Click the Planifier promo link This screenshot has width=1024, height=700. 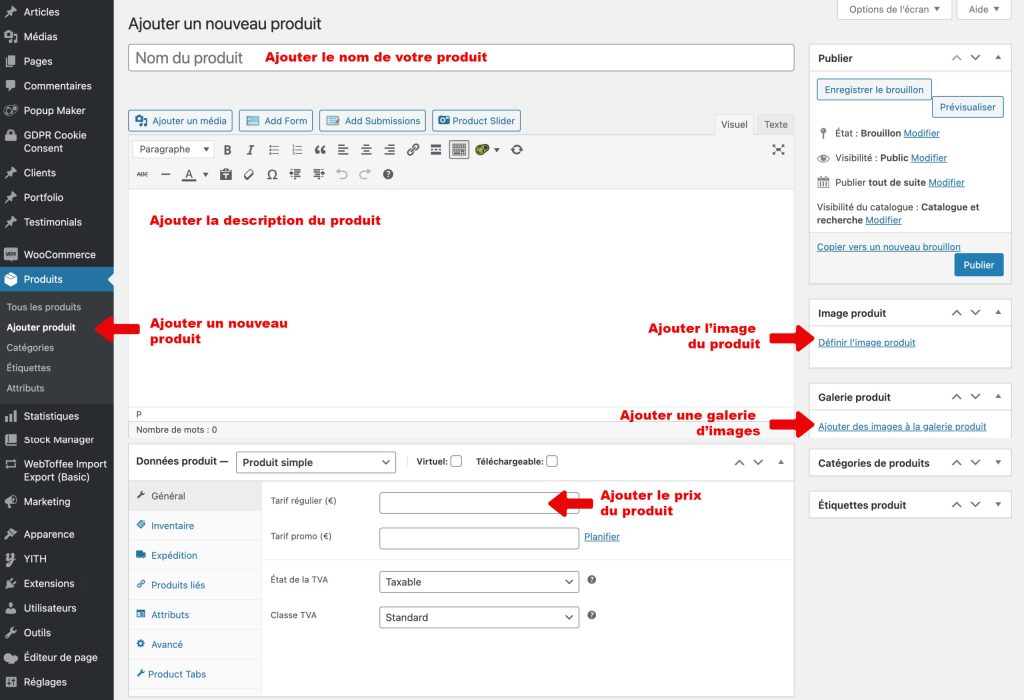click(601, 537)
